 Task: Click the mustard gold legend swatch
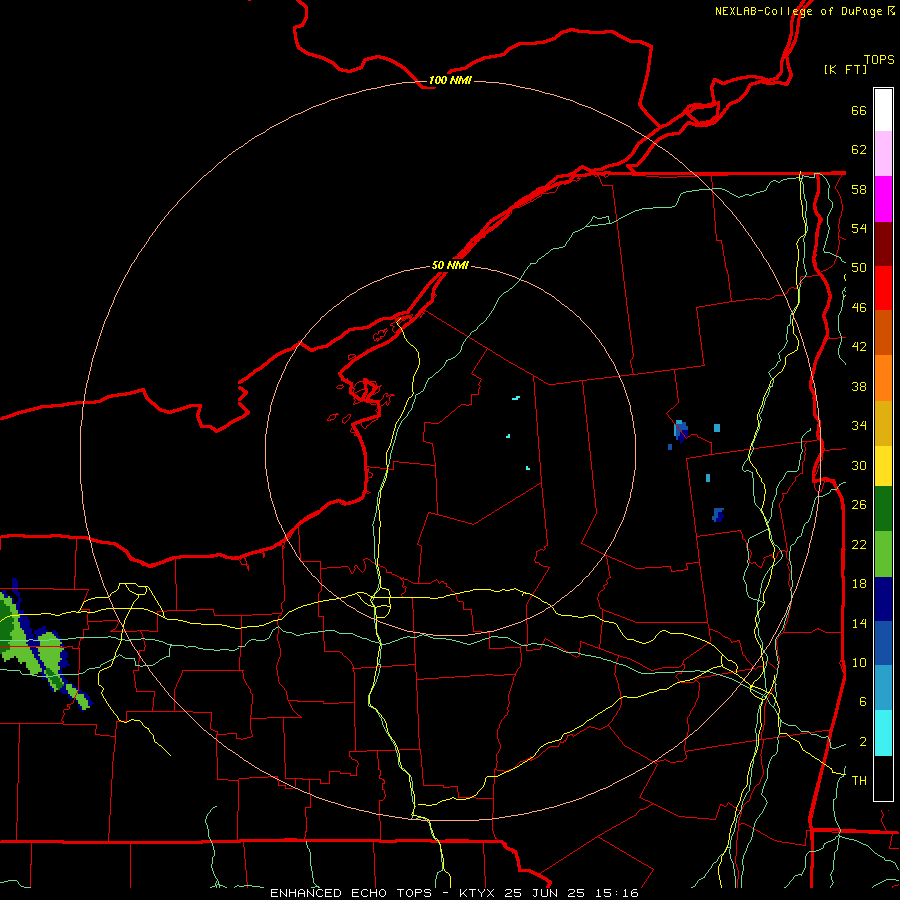(x=883, y=423)
